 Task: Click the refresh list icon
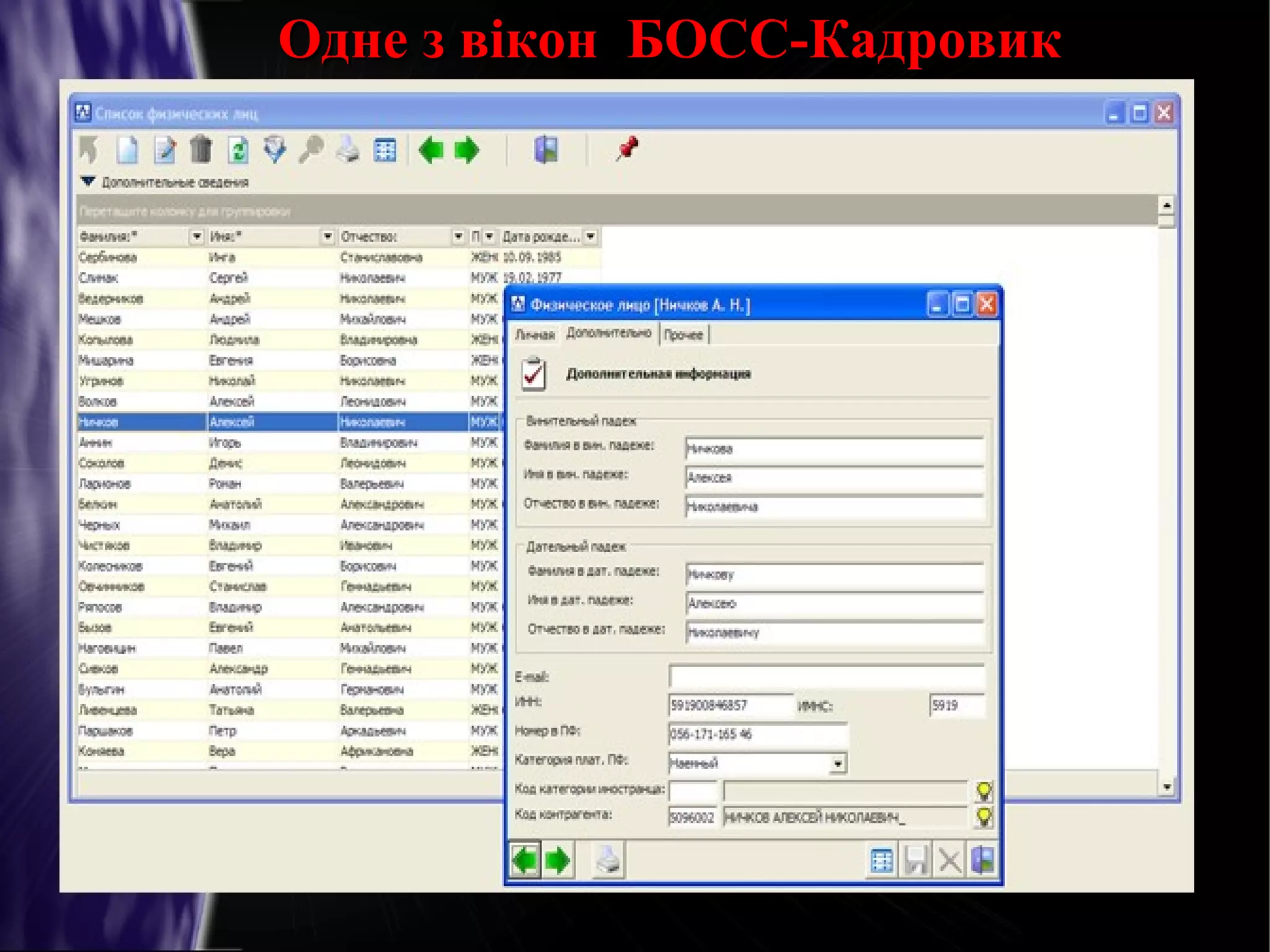click(x=238, y=150)
